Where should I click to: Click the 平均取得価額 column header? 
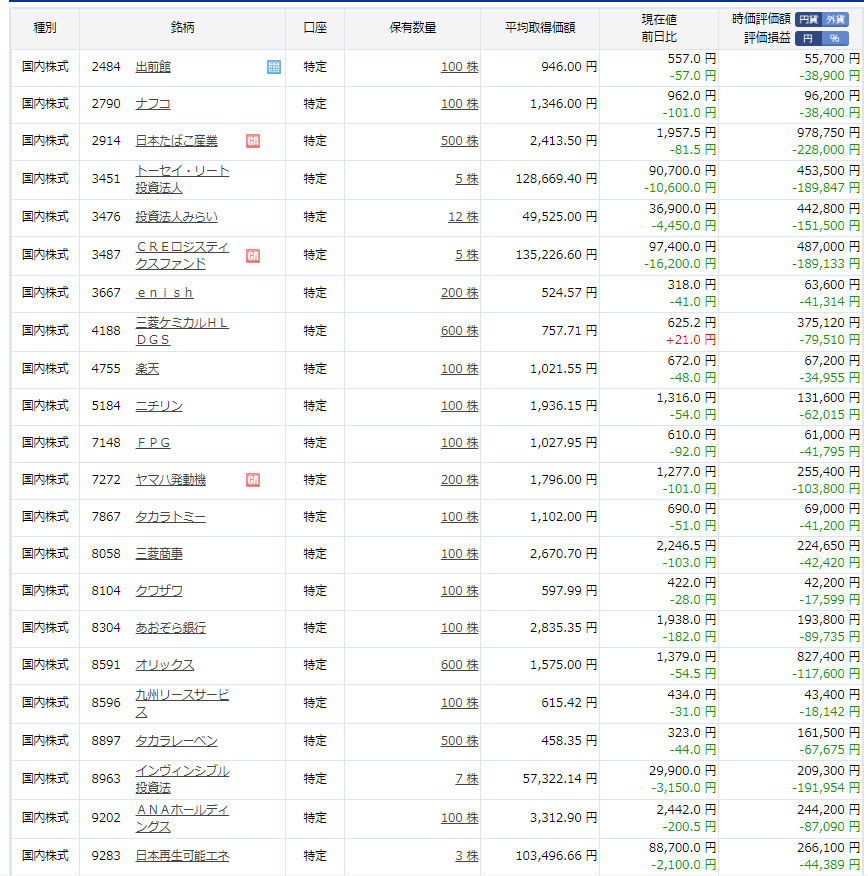(x=540, y=28)
